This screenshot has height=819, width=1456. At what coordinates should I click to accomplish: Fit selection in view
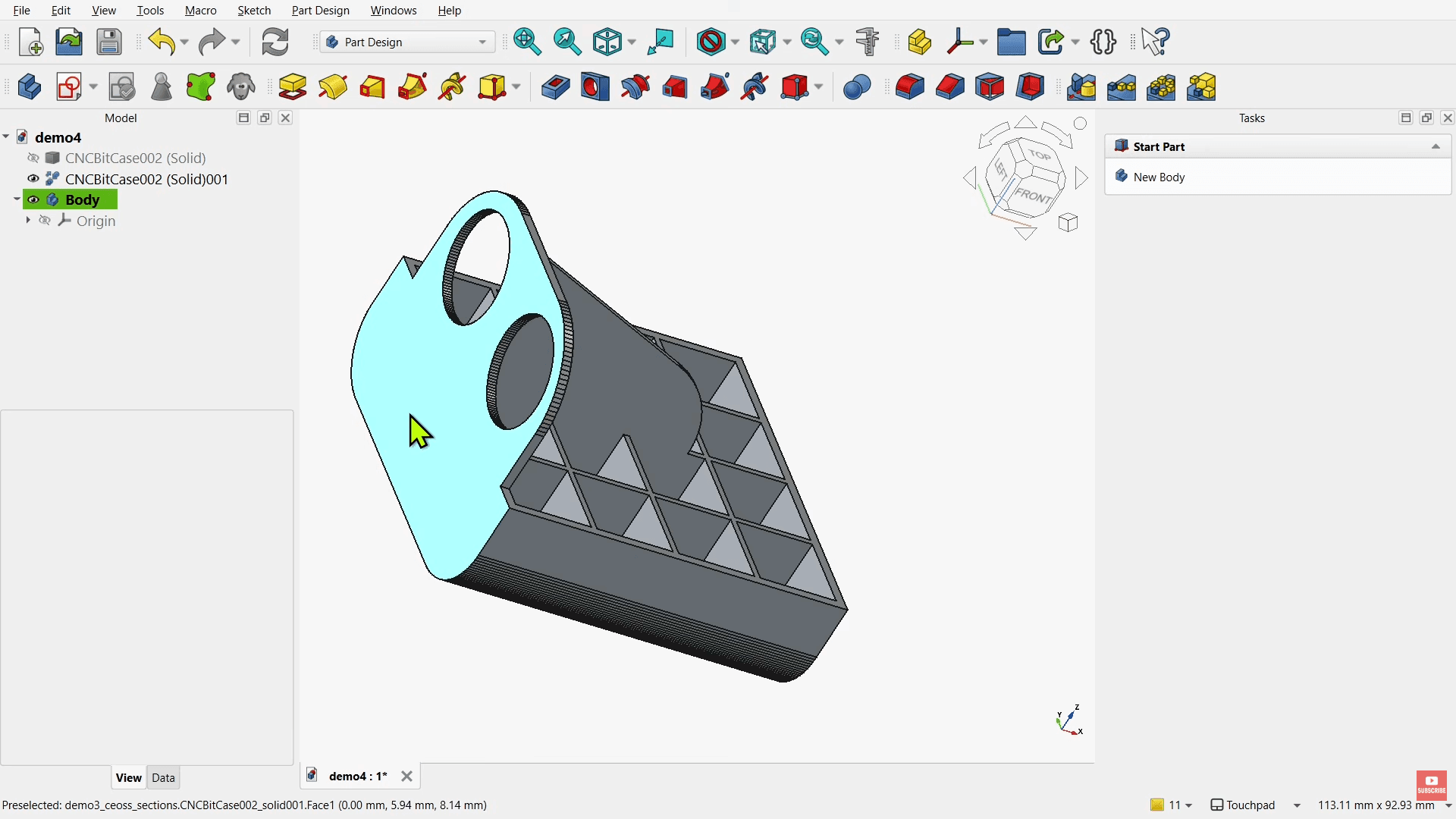click(567, 42)
